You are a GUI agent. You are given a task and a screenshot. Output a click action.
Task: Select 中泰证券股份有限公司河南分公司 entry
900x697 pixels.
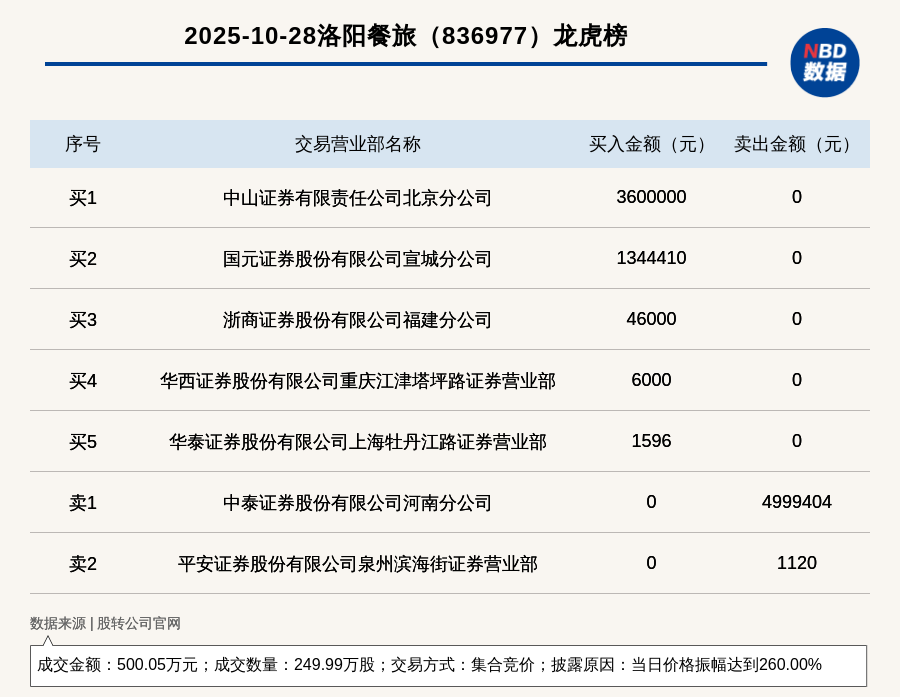point(357,503)
